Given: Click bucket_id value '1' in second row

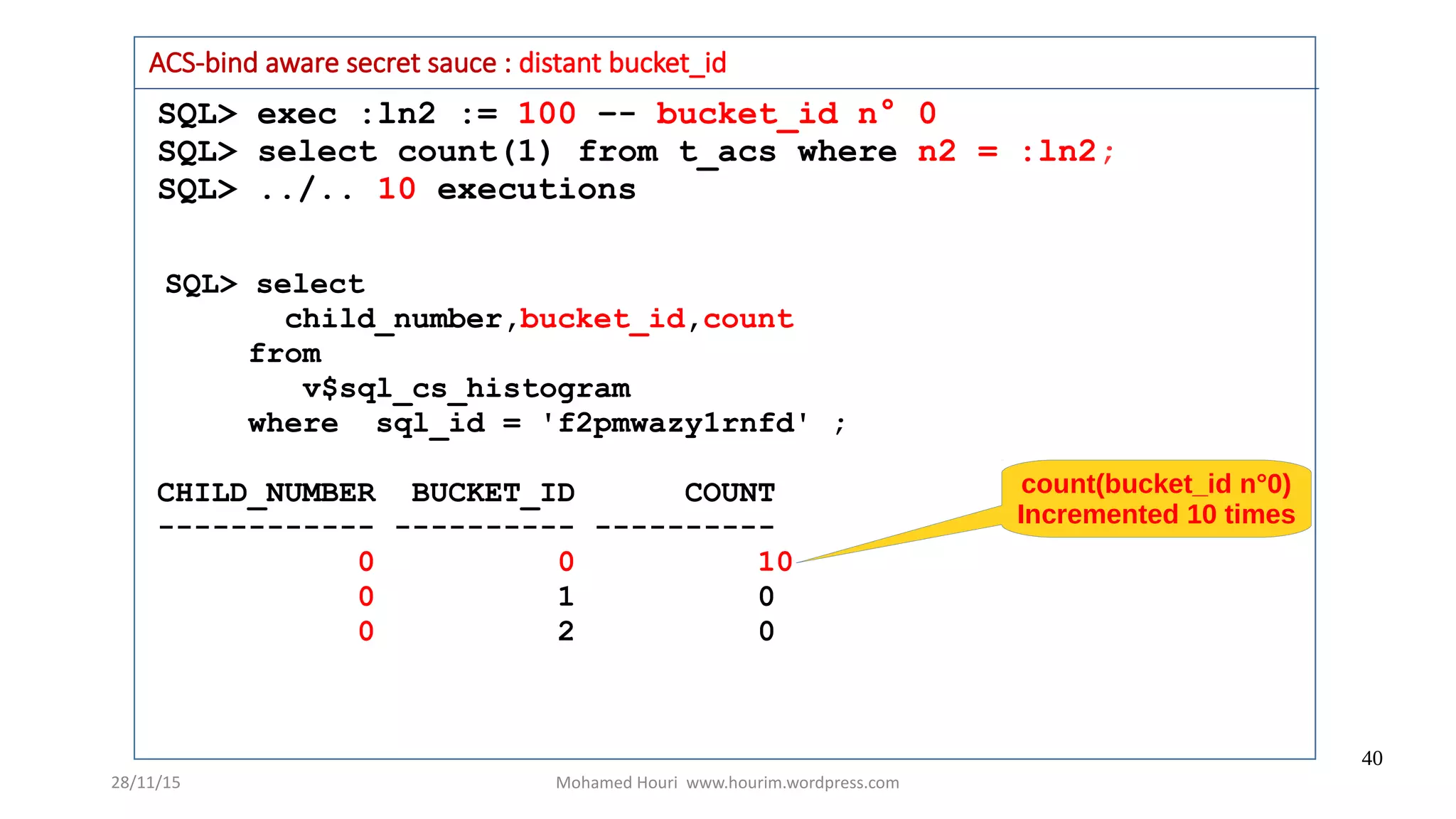Looking at the screenshot, I should point(566,597).
